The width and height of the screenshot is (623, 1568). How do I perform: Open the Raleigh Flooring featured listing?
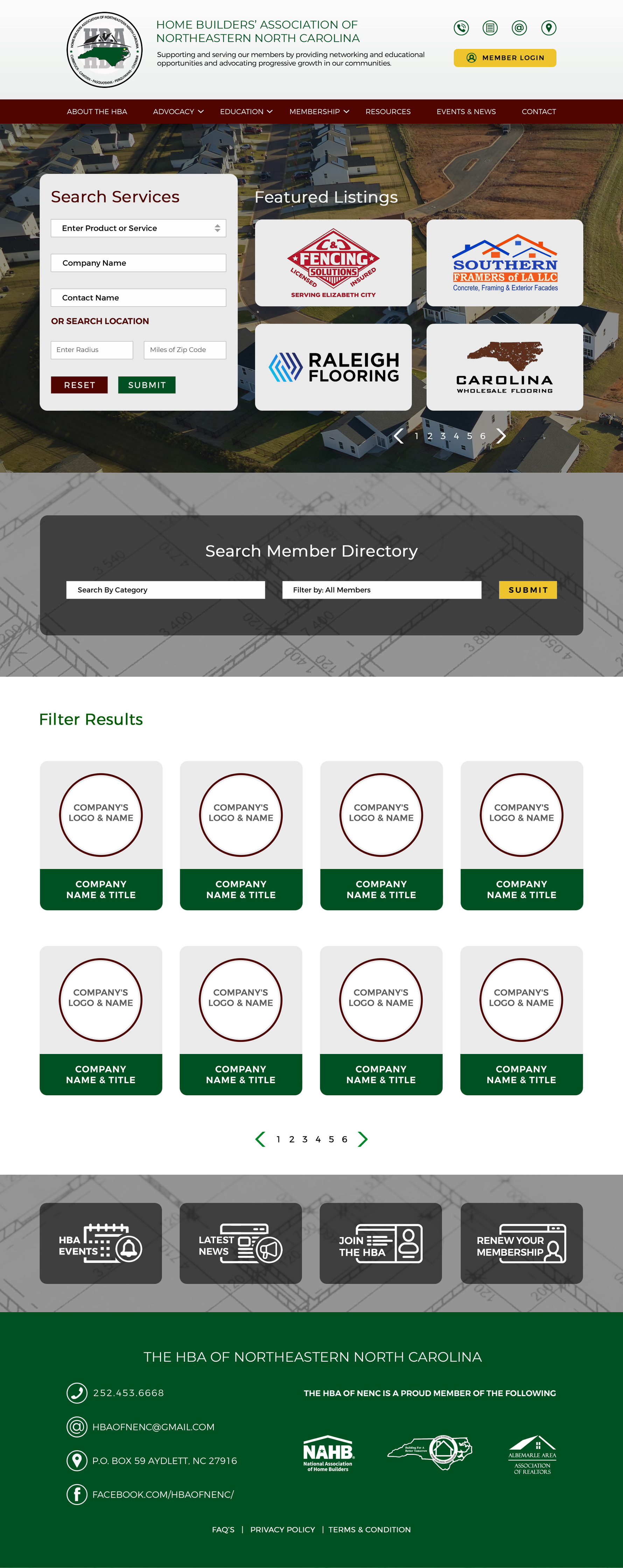pos(333,367)
